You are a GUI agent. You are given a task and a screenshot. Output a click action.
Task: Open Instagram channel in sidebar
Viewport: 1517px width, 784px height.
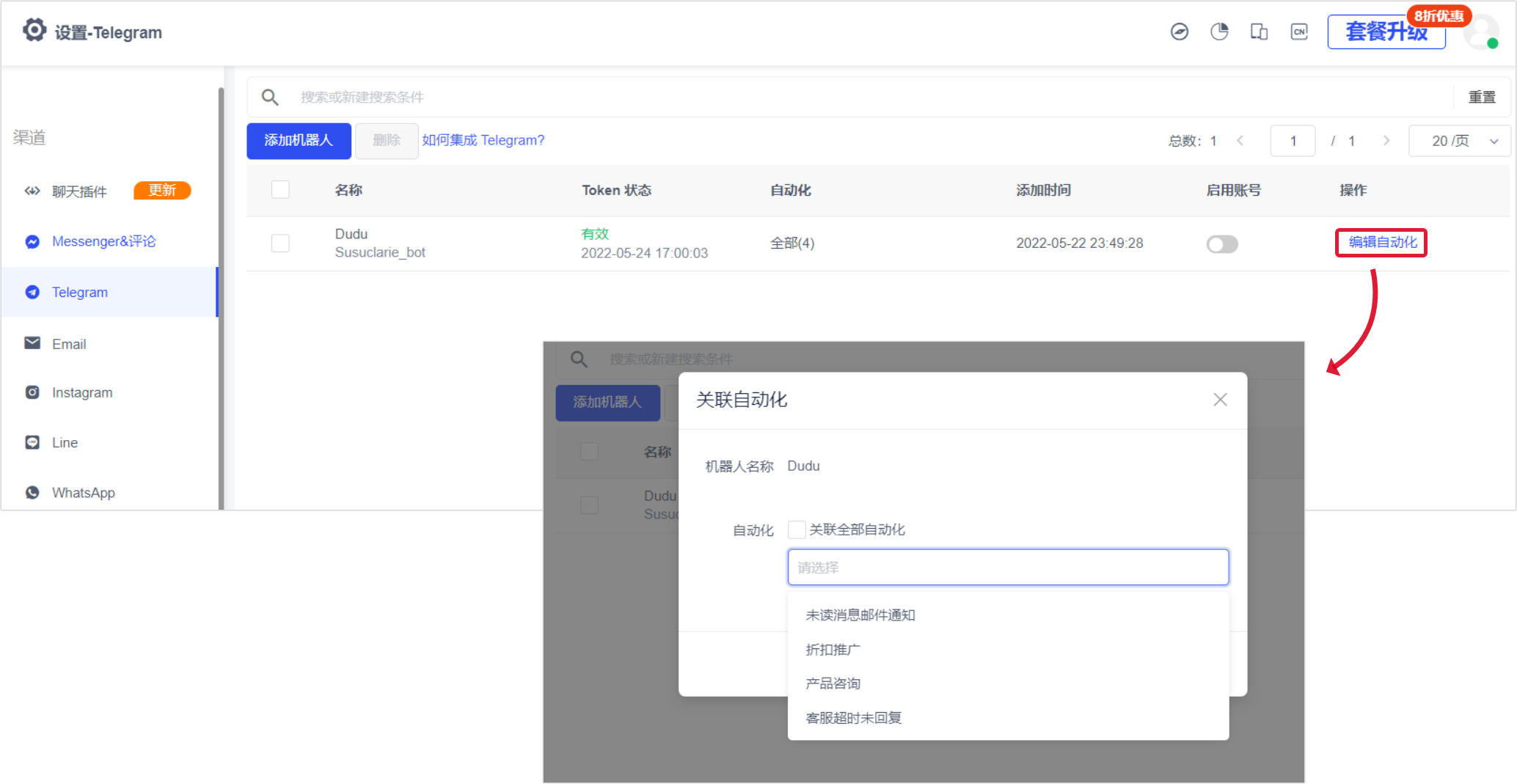109,392
